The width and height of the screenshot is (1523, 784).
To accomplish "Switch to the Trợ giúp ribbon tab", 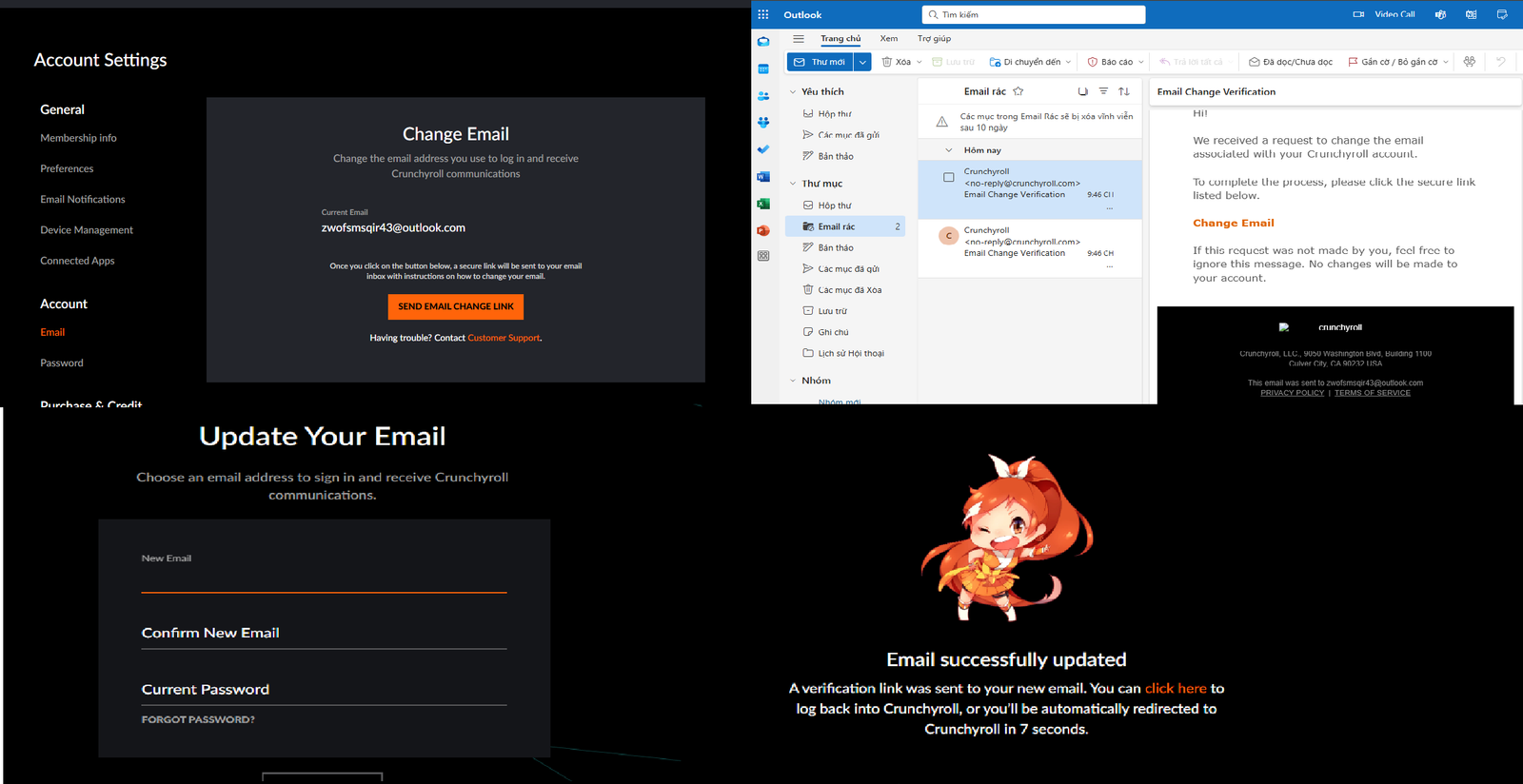I will pos(934,39).
